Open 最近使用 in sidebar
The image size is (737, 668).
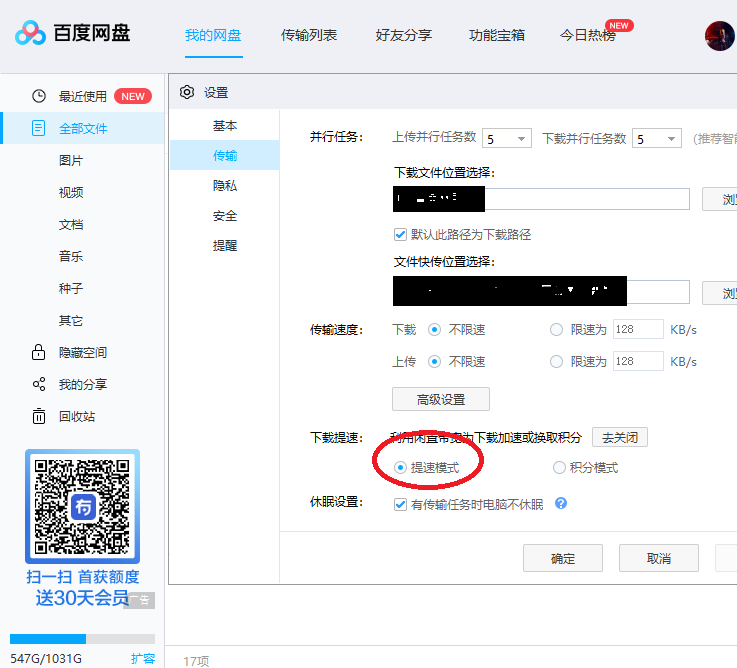coord(83,96)
